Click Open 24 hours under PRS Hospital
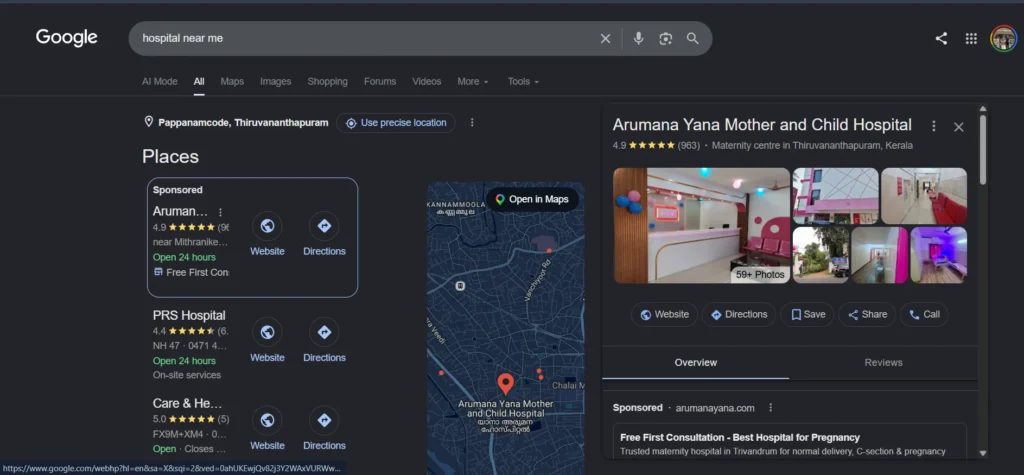The image size is (1024, 475). [184, 361]
